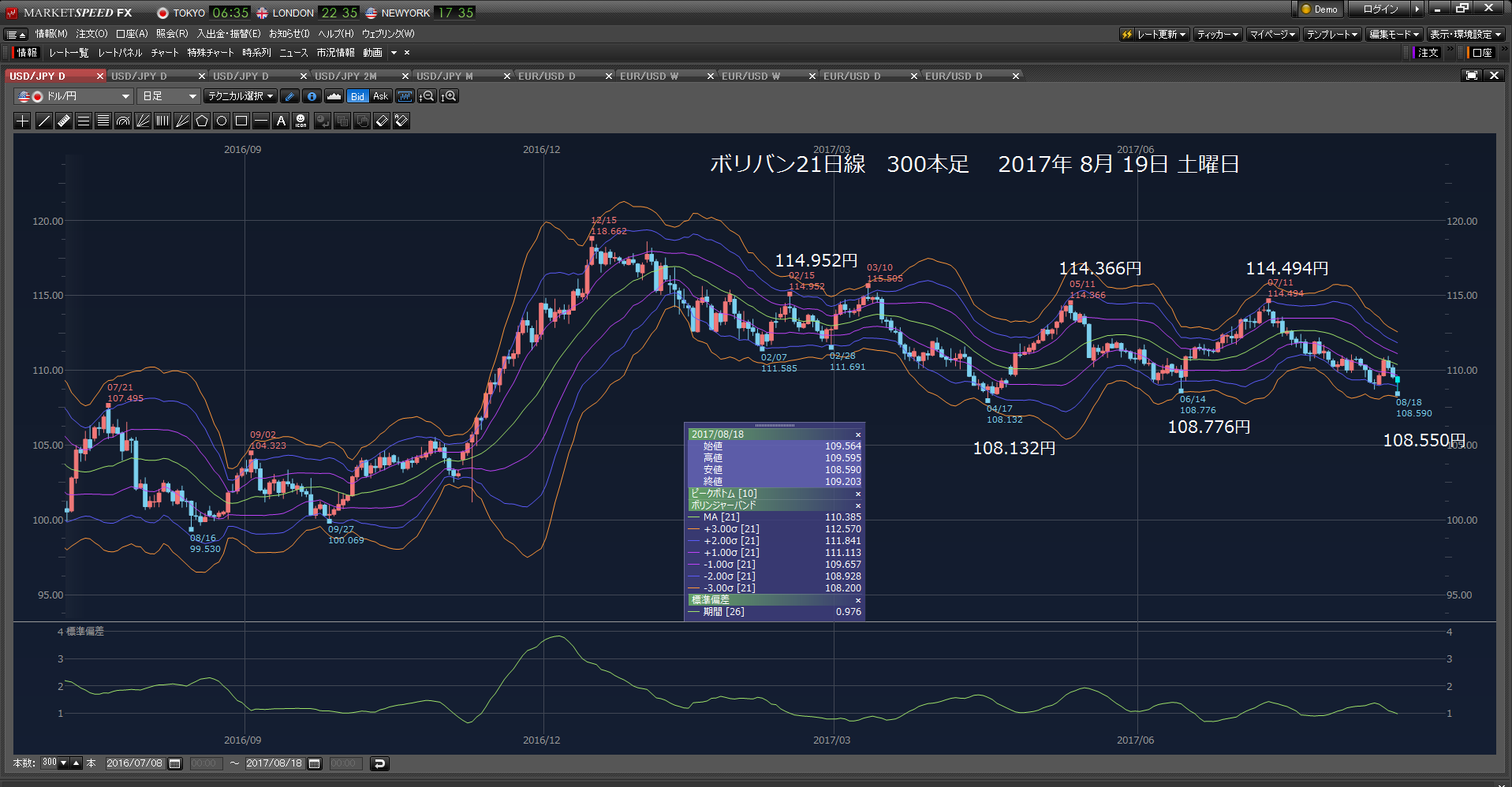Insert an icon stamp with smiley tool
The image size is (1512, 787).
301,121
